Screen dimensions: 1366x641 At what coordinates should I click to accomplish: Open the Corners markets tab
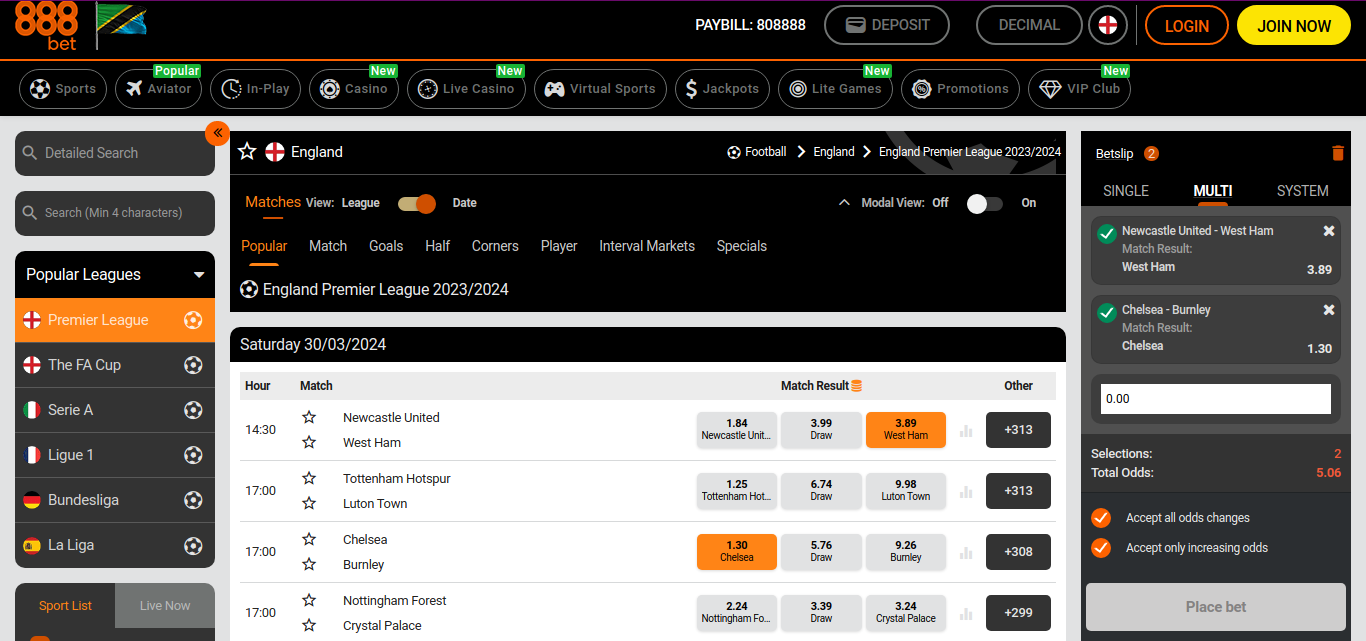coord(495,246)
